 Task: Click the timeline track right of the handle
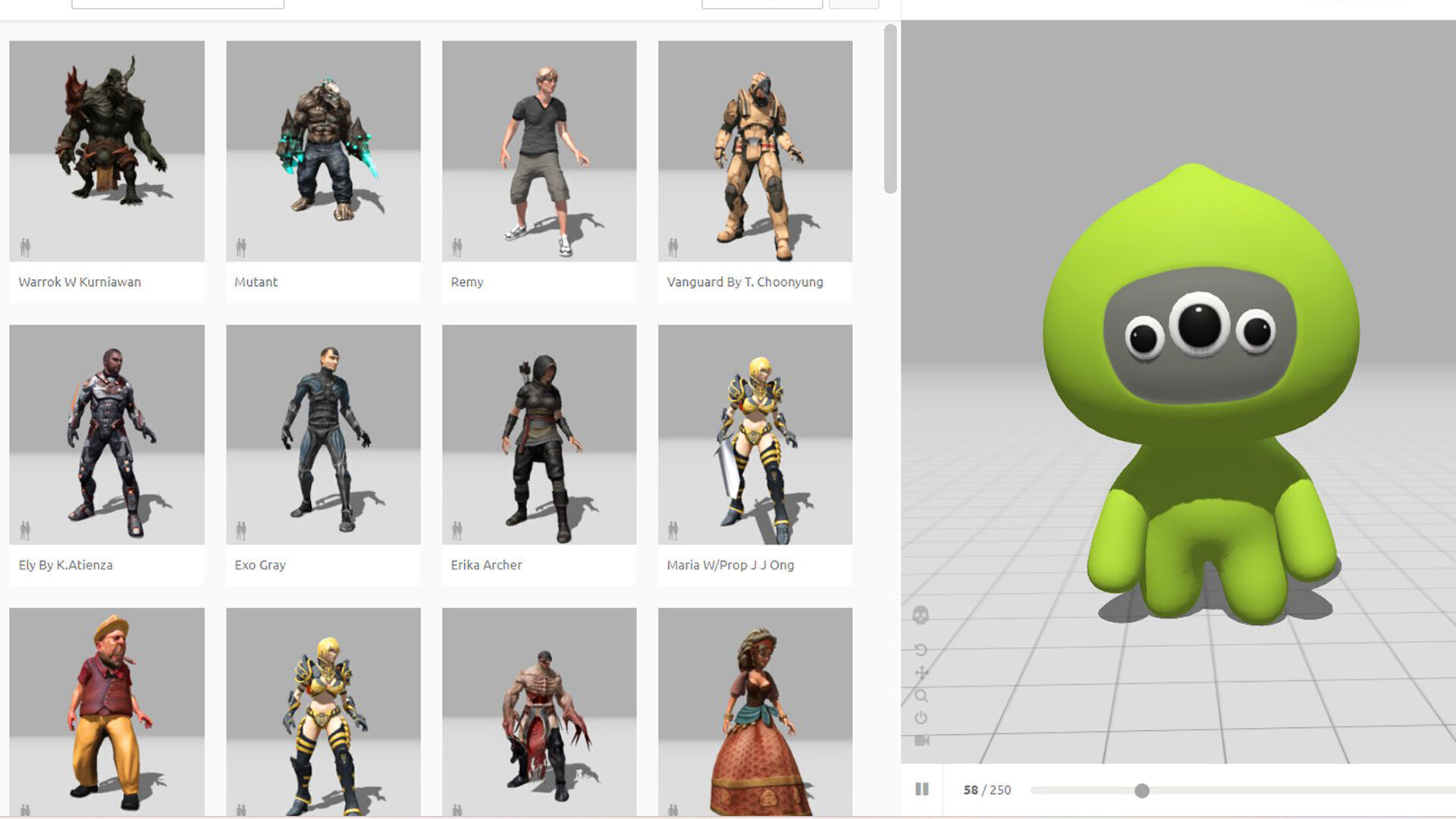coord(1302,791)
